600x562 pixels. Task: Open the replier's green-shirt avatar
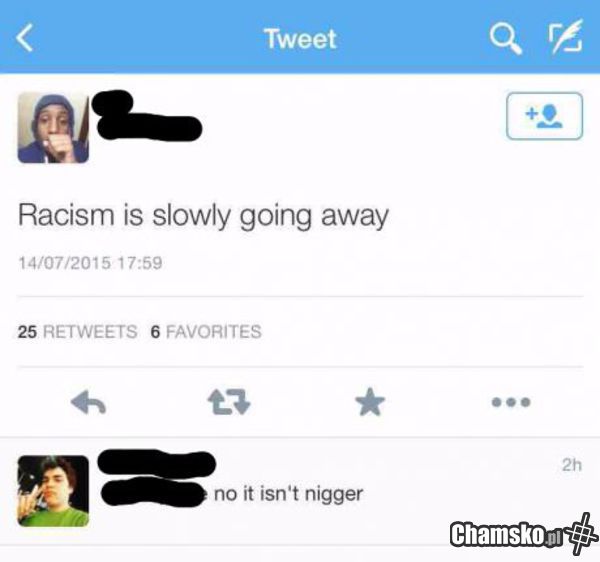53,491
